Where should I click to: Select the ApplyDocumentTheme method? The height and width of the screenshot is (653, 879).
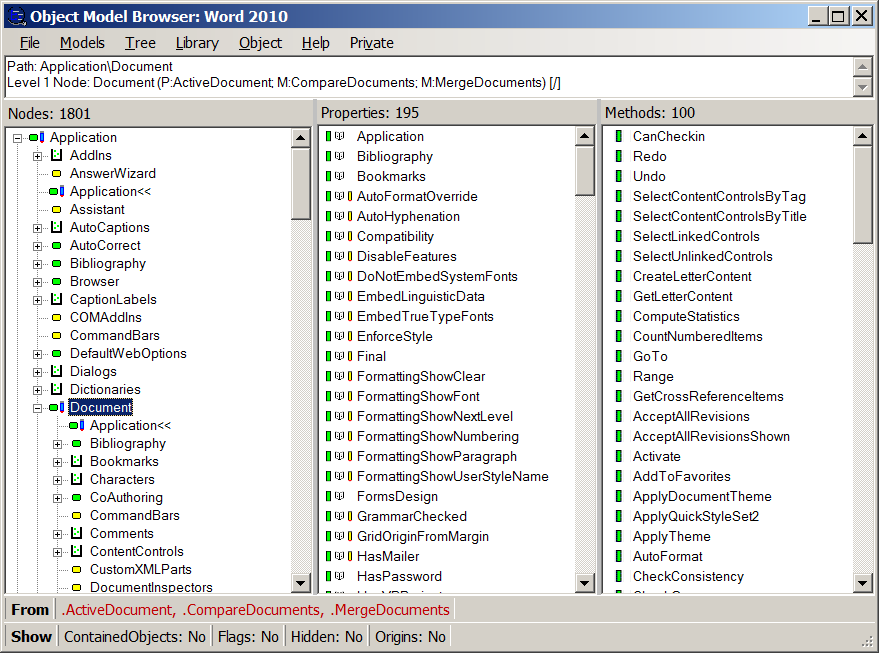(x=702, y=496)
